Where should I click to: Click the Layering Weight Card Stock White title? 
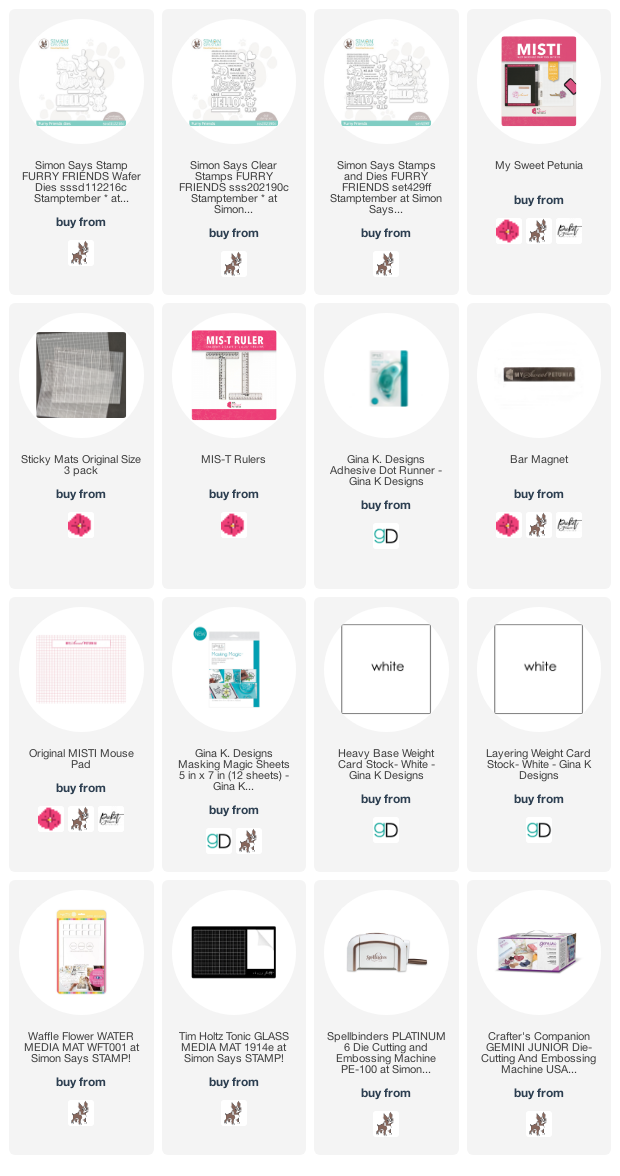click(x=538, y=764)
